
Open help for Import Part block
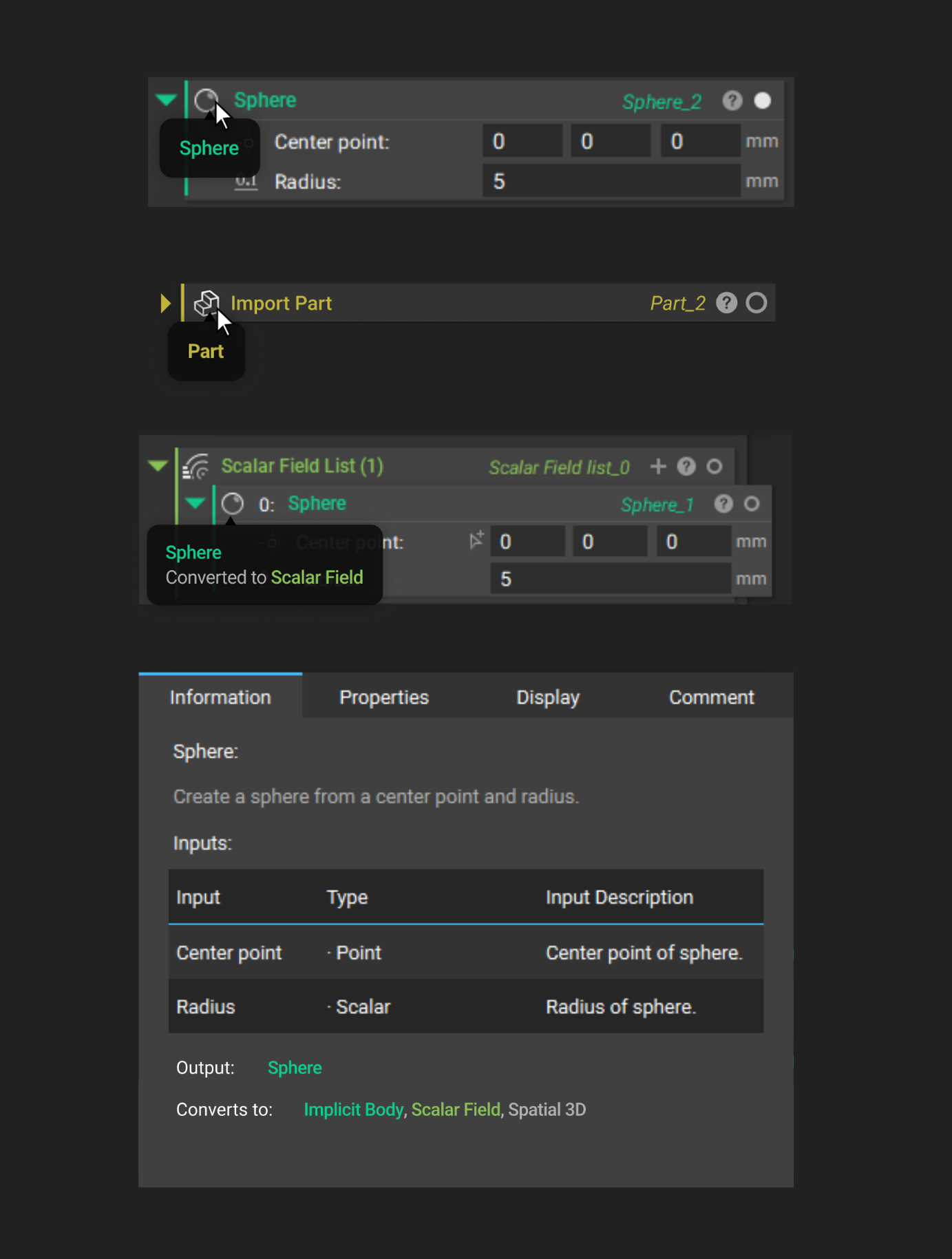pyautogui.click(x=727, y=303)
